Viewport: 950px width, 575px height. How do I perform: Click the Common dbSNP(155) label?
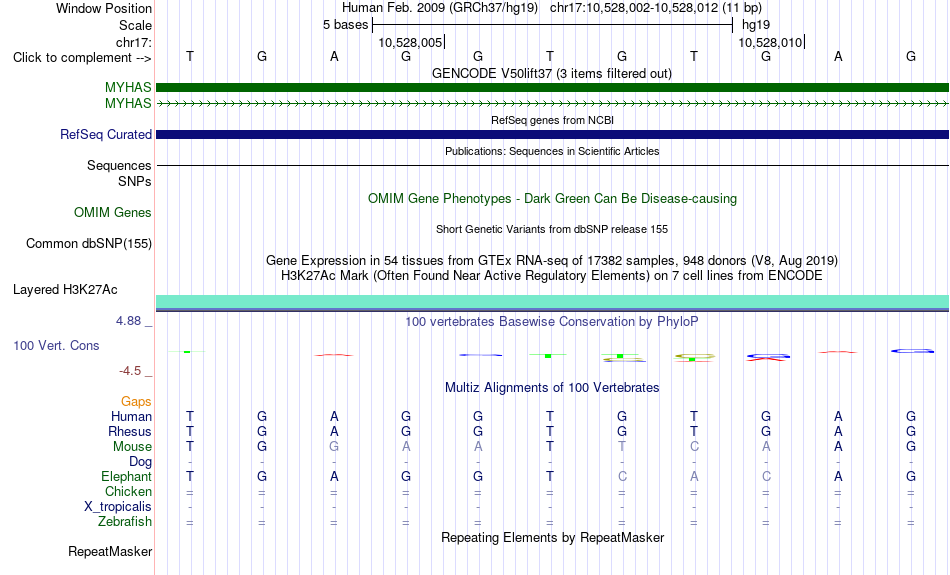click(x=89, y=244)
